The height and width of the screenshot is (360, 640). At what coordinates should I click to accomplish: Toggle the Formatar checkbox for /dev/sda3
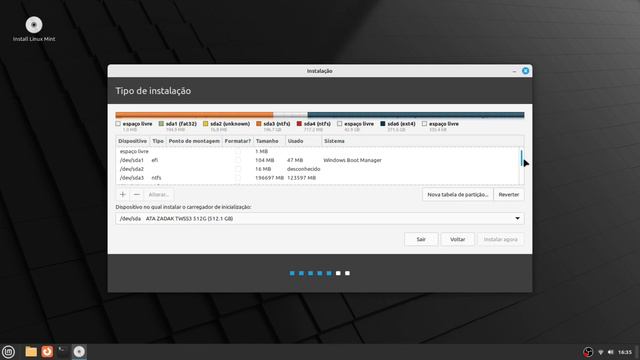tap(238, 178)
